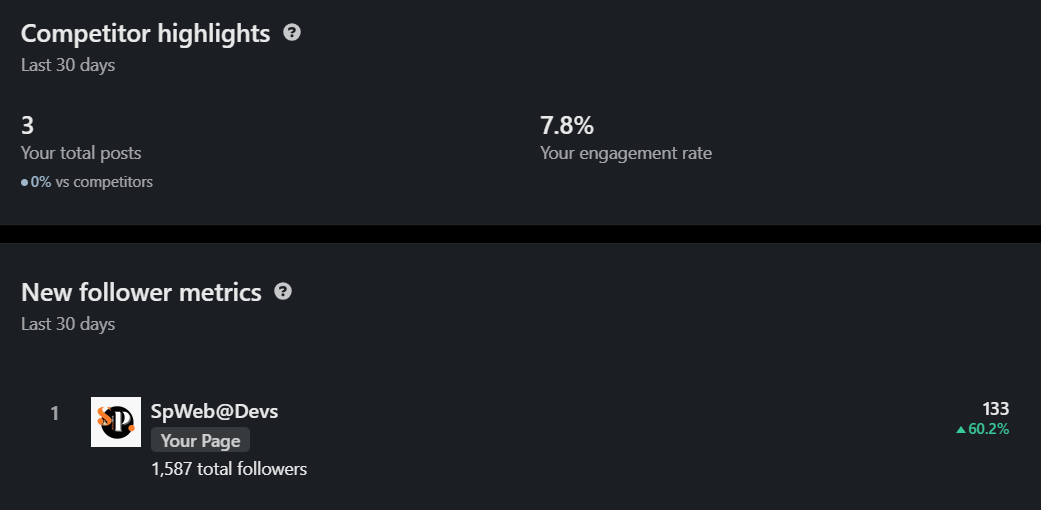Click "Last 30 days" under Competitor highlights
The height and width of the screenshot is (510, 1041).
pos(68,65)
